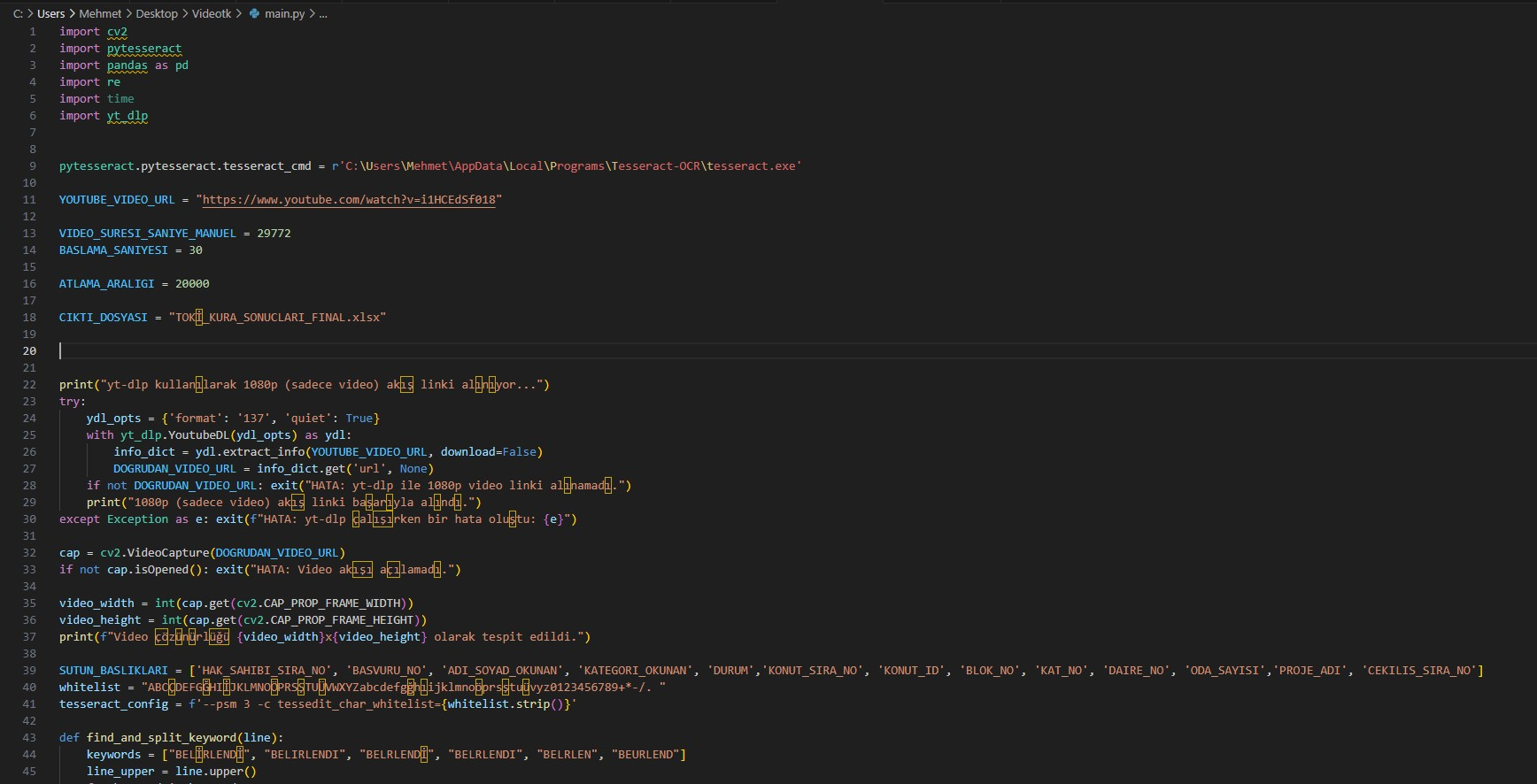1537x784 pixels.
Task: Click the underlined cv2 import on line 1
Action: [117, 32]
